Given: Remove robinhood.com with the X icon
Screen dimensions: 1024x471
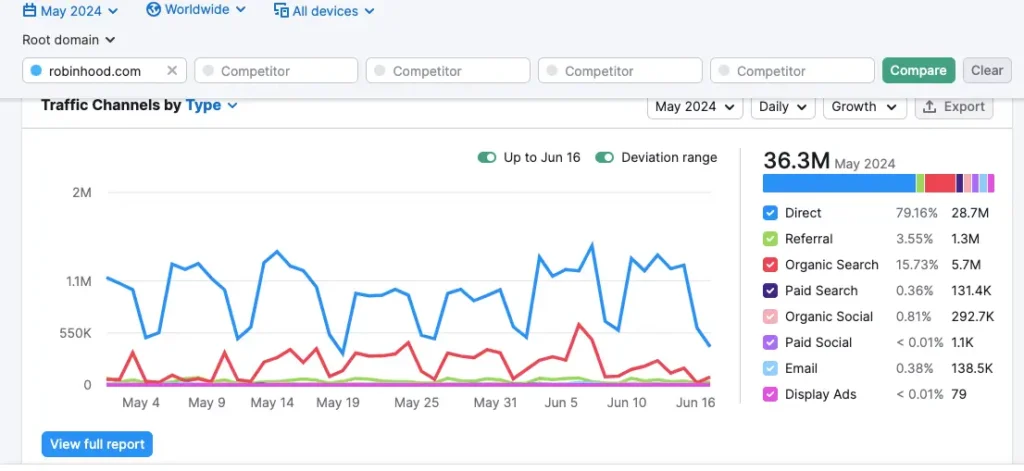Looking at the screenshot, I should [x=172, y=71].
